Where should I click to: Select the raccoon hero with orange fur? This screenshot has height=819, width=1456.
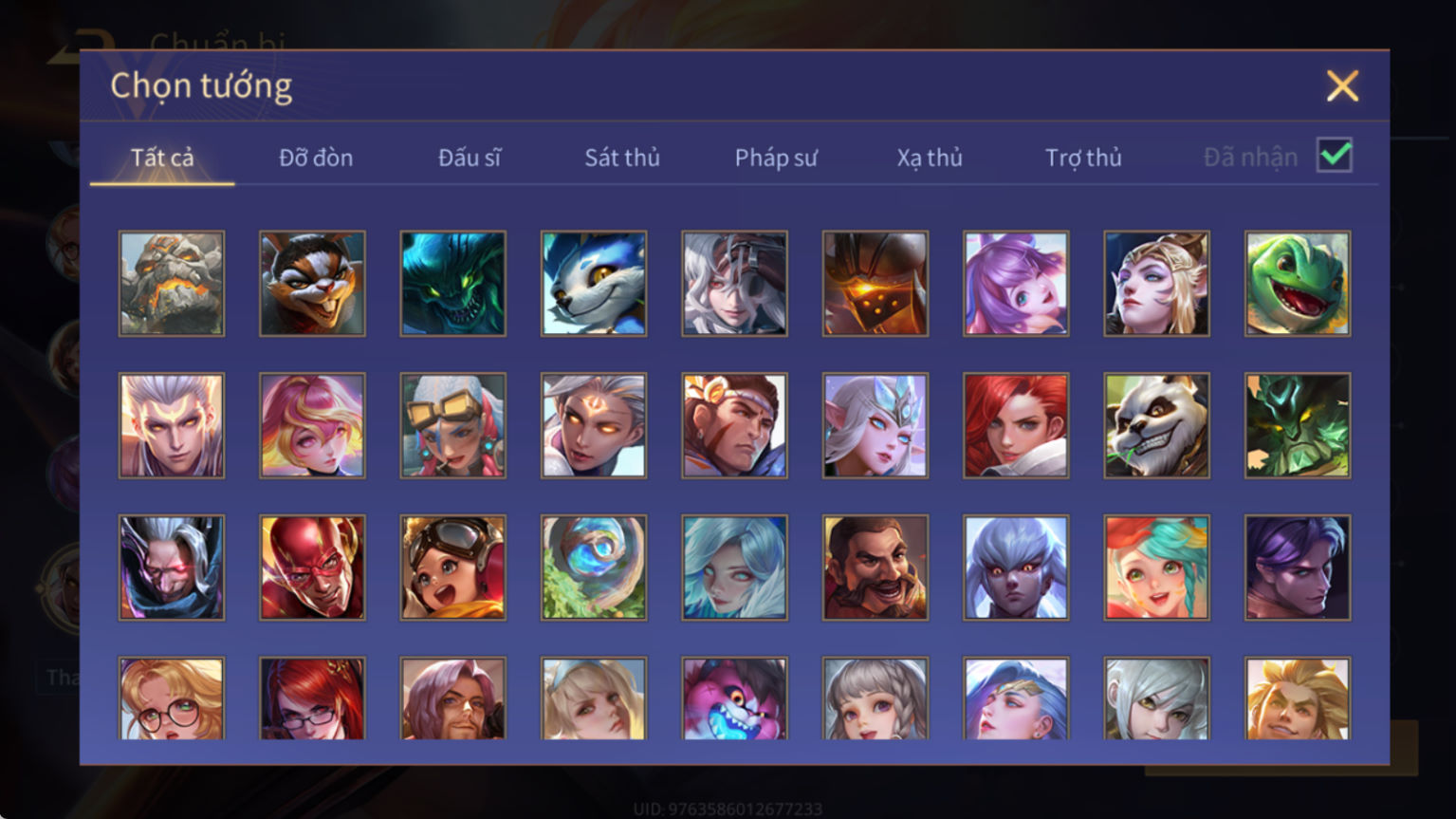312,283
